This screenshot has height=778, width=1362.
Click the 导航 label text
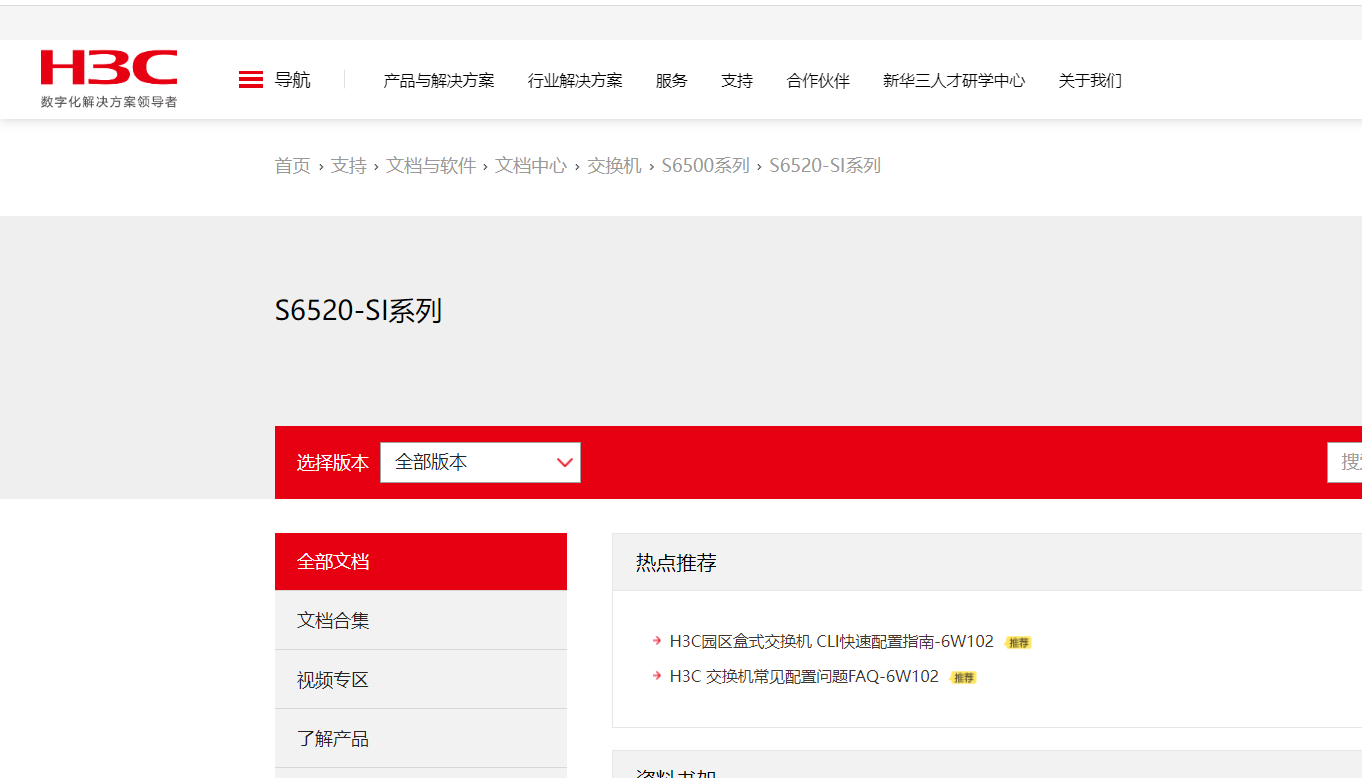click(x=293, y=80)
